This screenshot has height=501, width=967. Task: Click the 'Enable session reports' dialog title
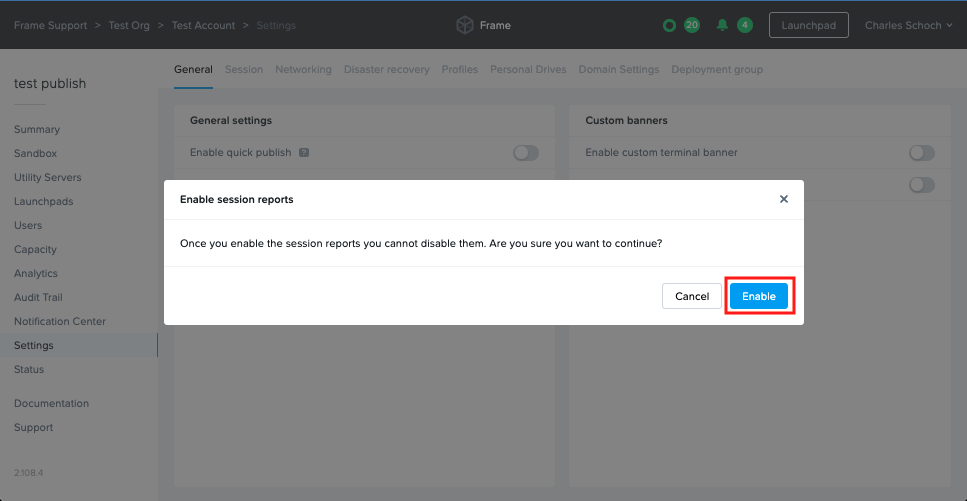[237, 199]
